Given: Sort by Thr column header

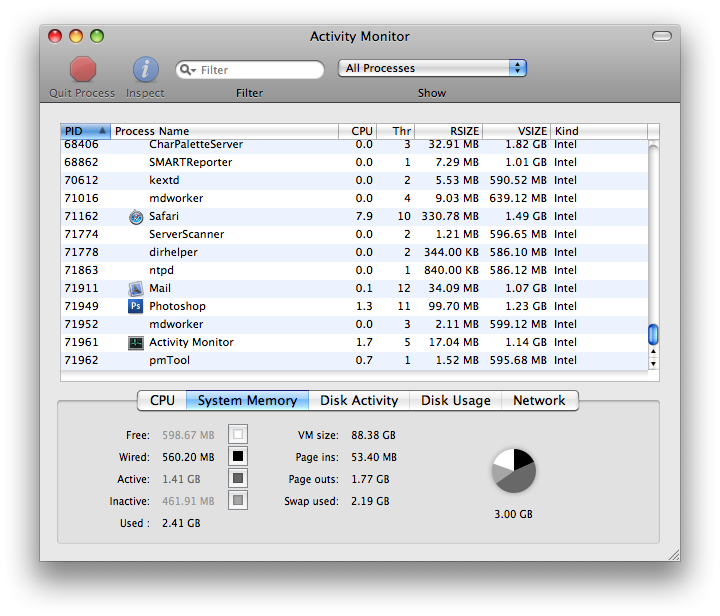Looking at the screenshot, I should (x=396, y=131).
